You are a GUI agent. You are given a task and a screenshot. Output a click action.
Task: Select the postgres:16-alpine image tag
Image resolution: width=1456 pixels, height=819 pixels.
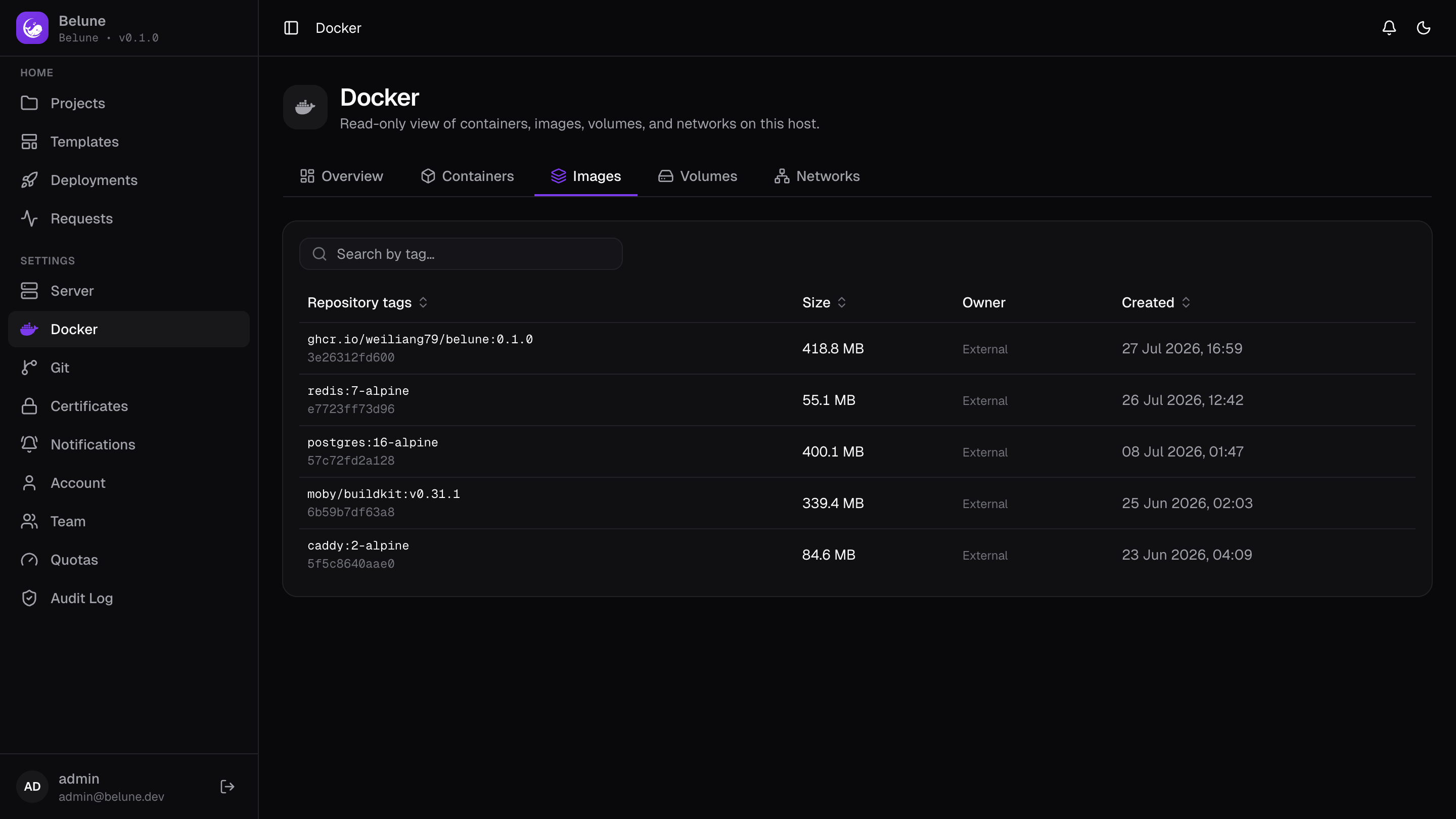click(x=373, y=442)
